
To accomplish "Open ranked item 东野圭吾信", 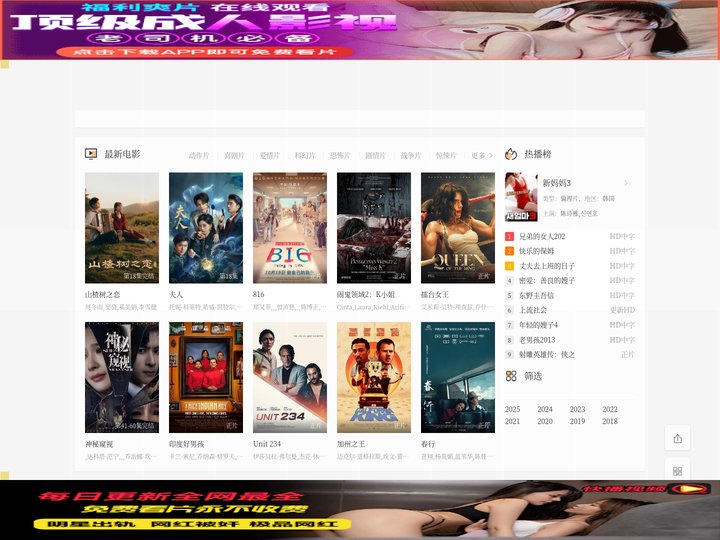I will click(x=536, y=295).
